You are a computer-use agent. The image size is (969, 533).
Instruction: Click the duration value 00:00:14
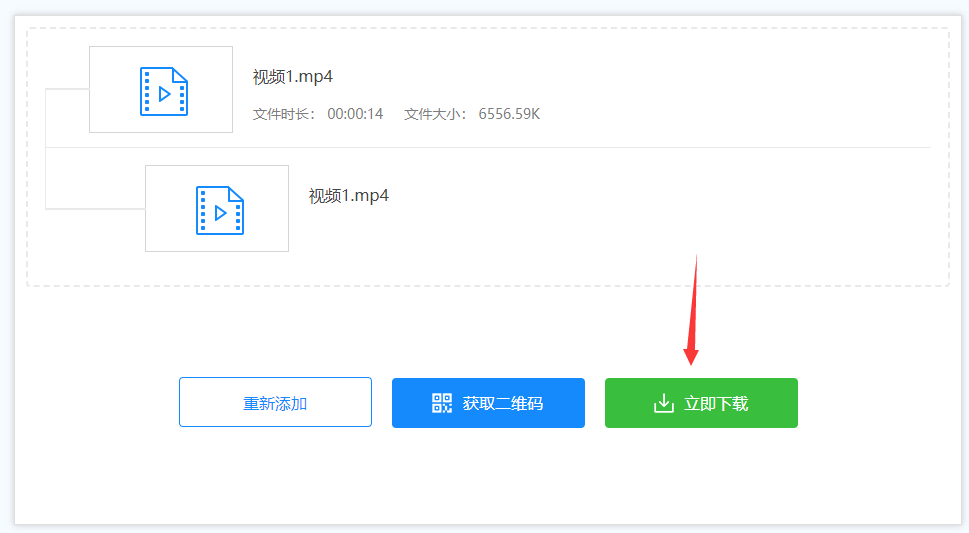coord(355,114)
